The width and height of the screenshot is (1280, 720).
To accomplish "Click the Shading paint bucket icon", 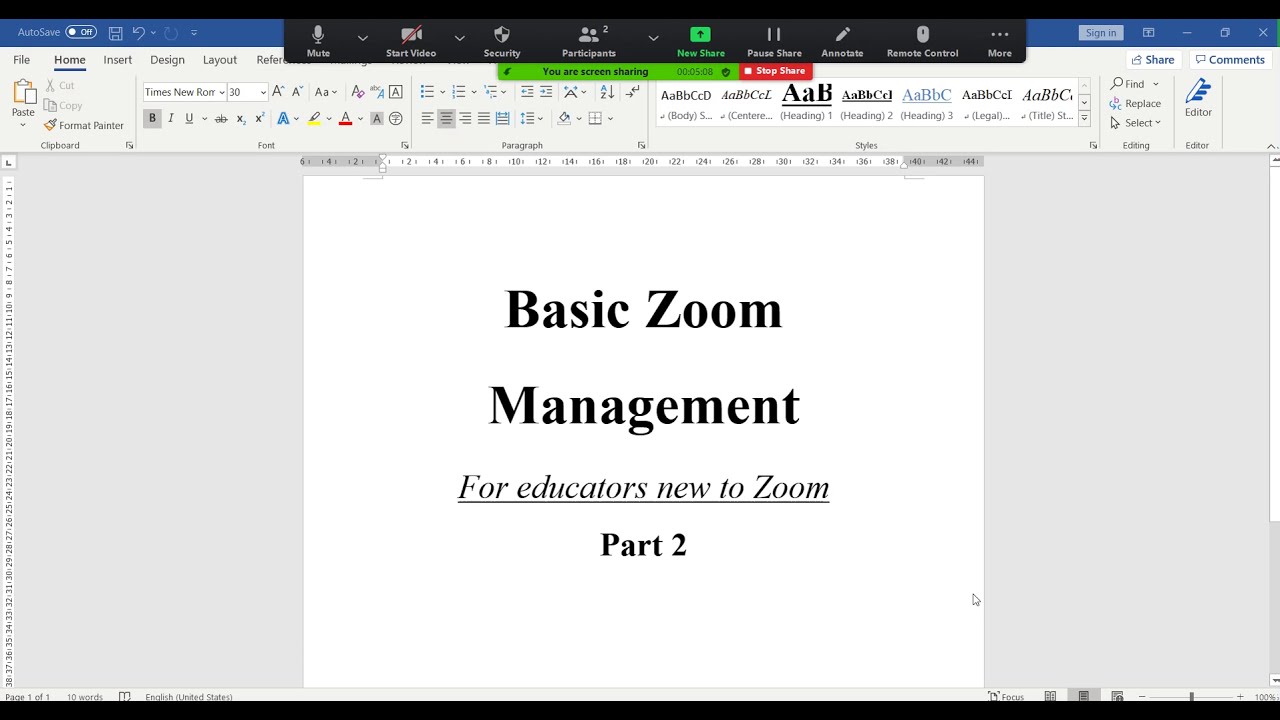I will [564, 118].
